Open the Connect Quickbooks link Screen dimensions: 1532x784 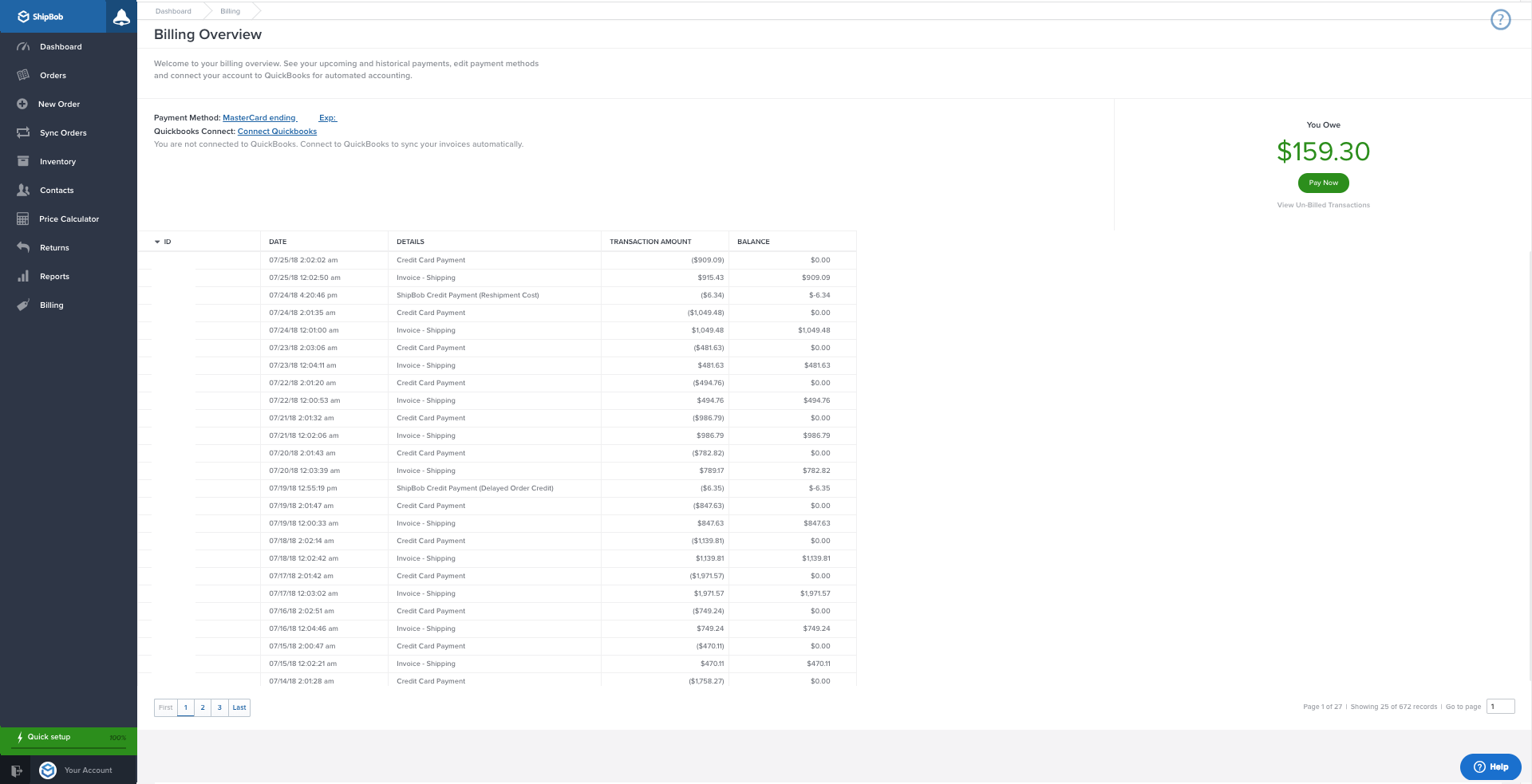[277, 132]
